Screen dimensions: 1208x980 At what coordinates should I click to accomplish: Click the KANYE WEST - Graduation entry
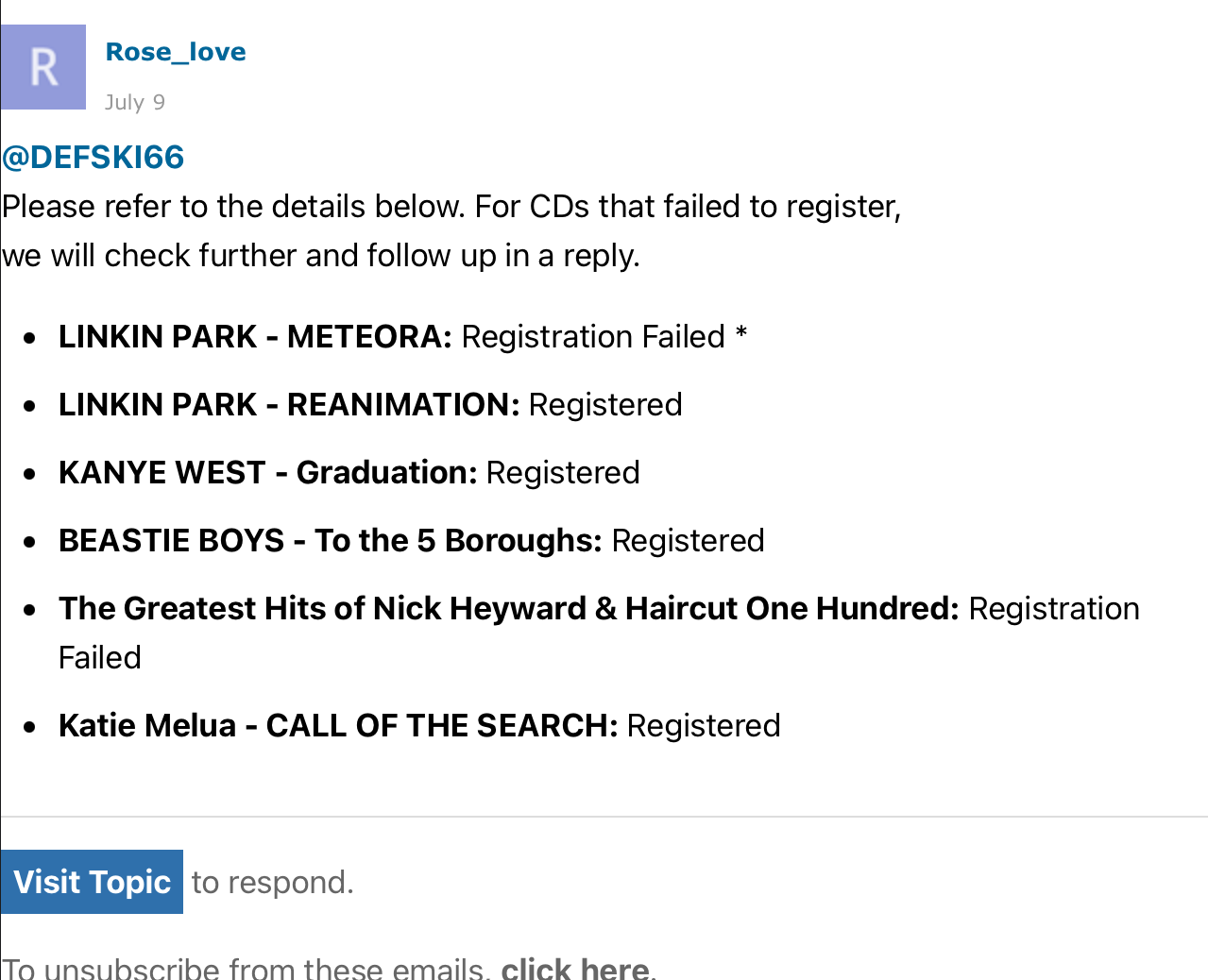[349, 472]
